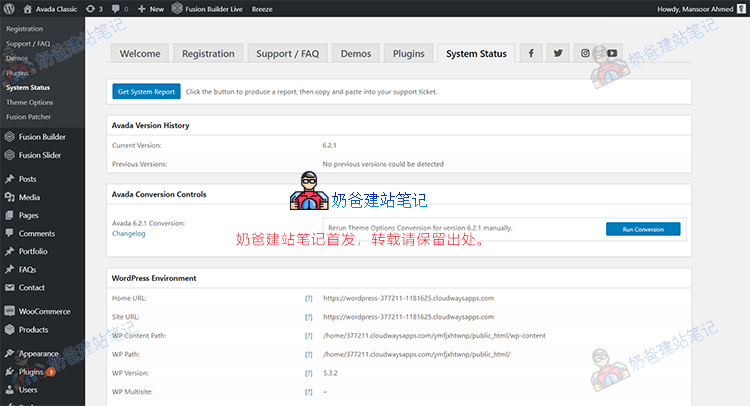Open the Instagram social tab icon
Image resolution: width=750 pixels, height=406 pixels.
pos(585,53)
